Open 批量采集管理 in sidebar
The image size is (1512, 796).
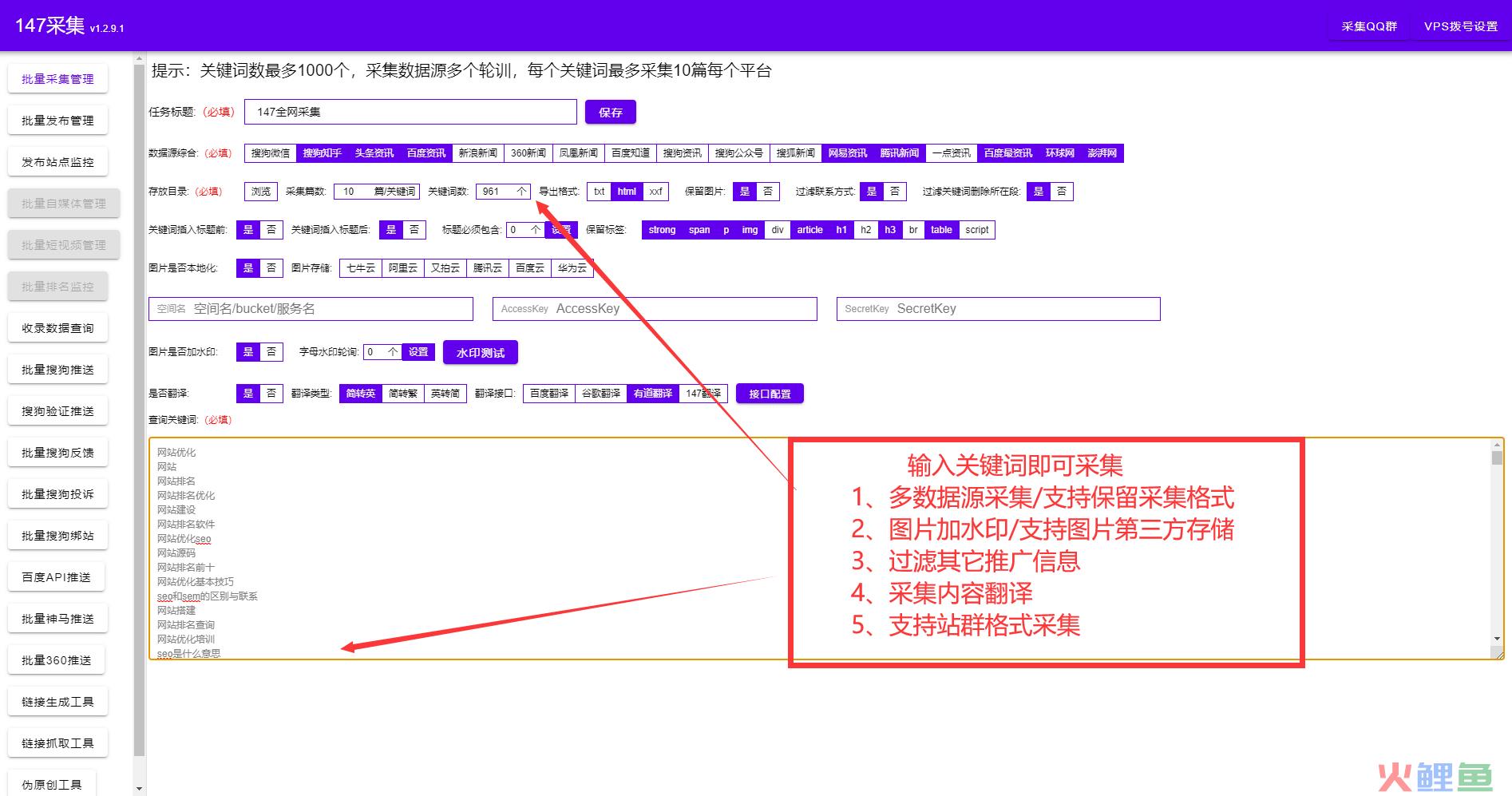tap(57, 79)
